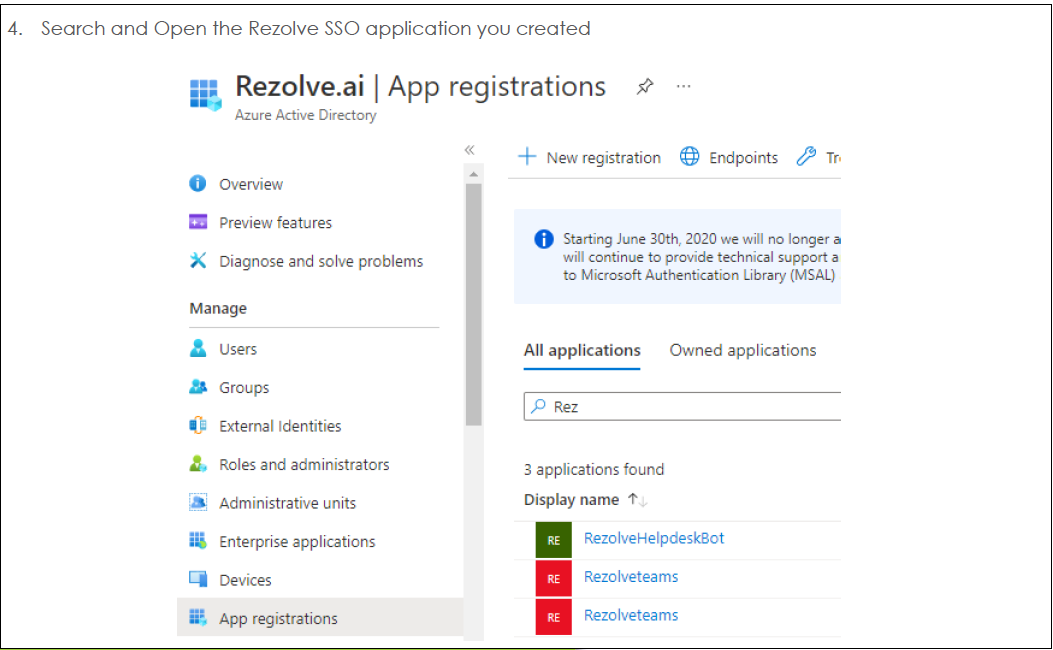Open Roles and administrators
Screen dimensions: 1053x650
pyautogui.click(x=304, y=465)
